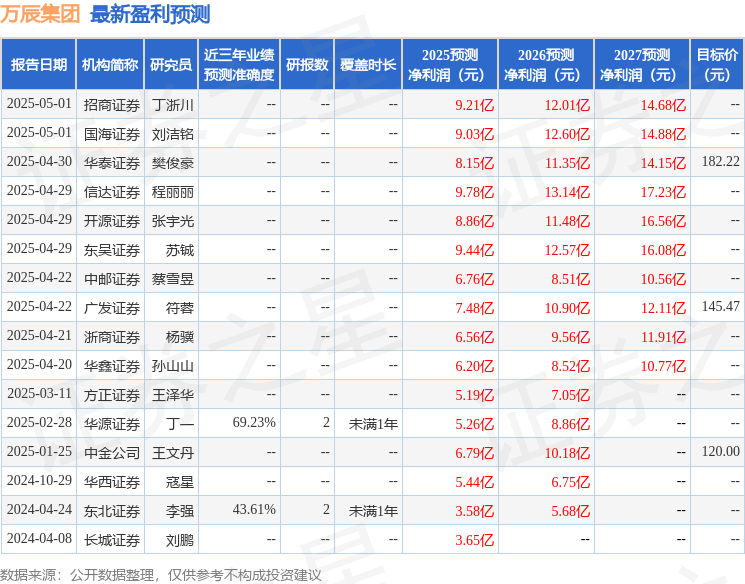Click the 120.00 target price value
Image resolution: width=745 pixels, height=584 pixels.
721,451
